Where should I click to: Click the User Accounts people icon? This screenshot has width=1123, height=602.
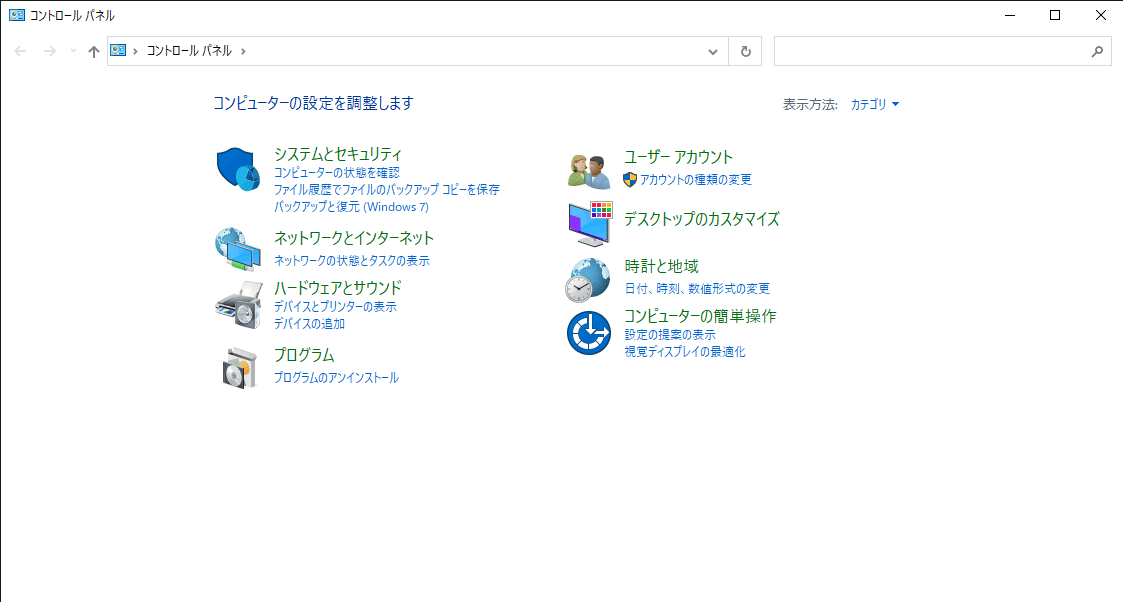coord(589,170)
